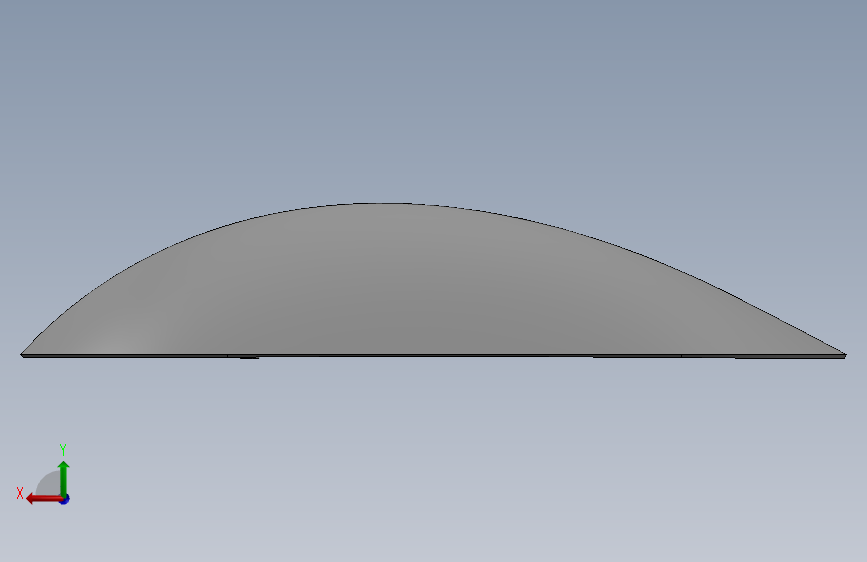Select the thin flat bottom edge of the model
The width and height of the screenshot is (867, 562).
pos(434,356)
